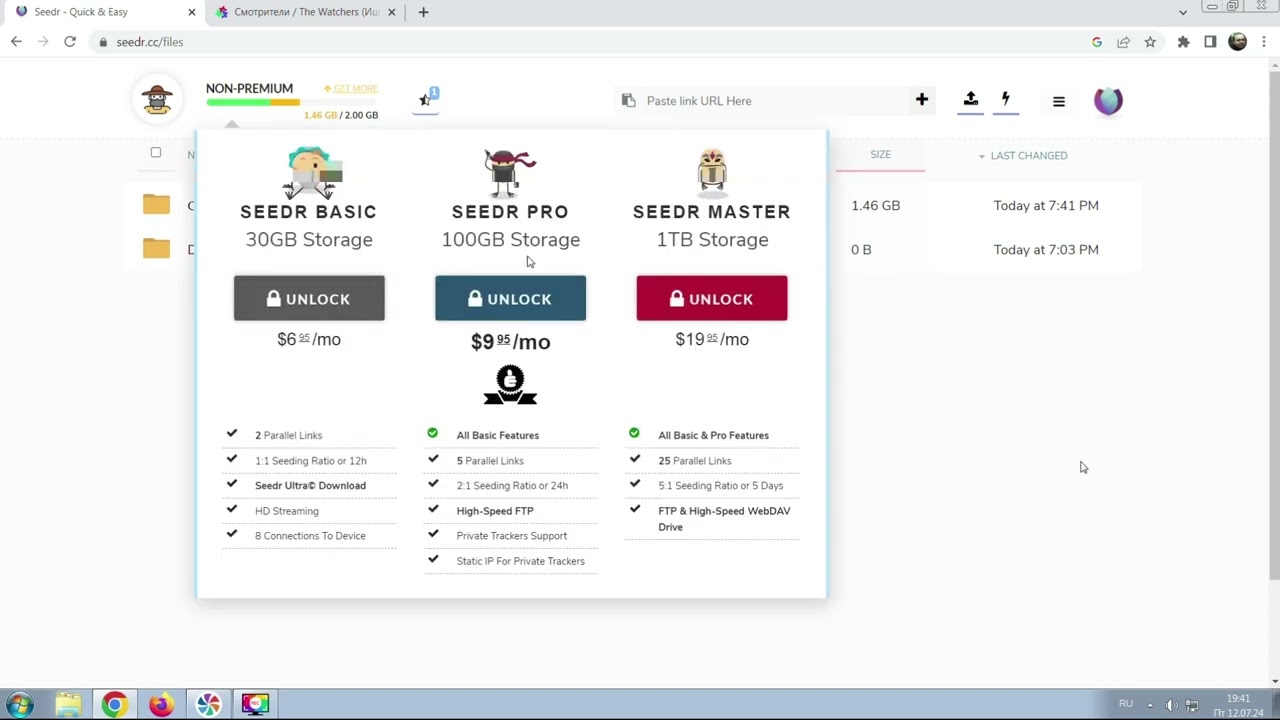Open a new browser tab
Viewport: 1280px width, 720px height.
point(423,12)
